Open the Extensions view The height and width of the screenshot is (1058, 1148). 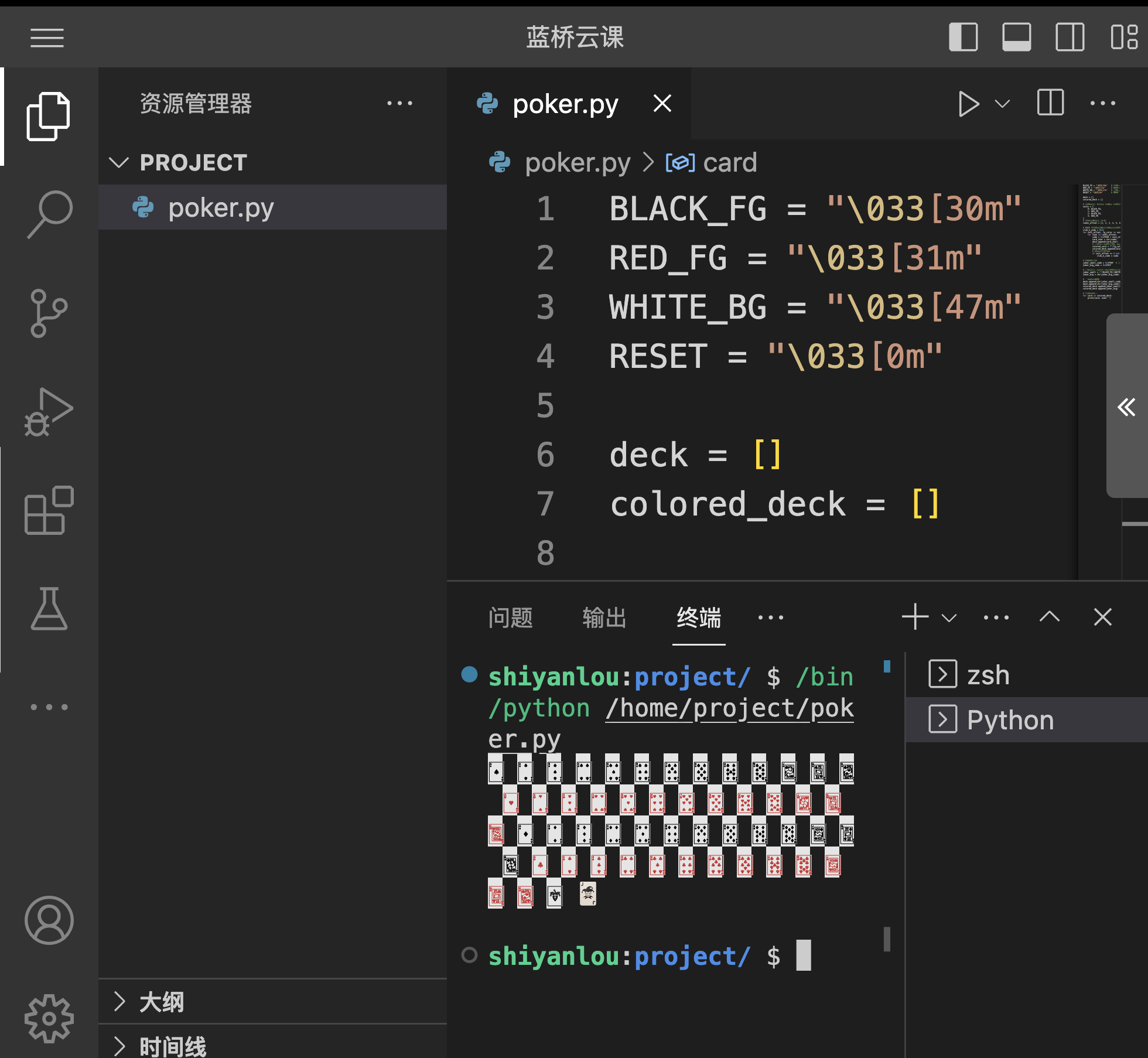click(49, 510)
